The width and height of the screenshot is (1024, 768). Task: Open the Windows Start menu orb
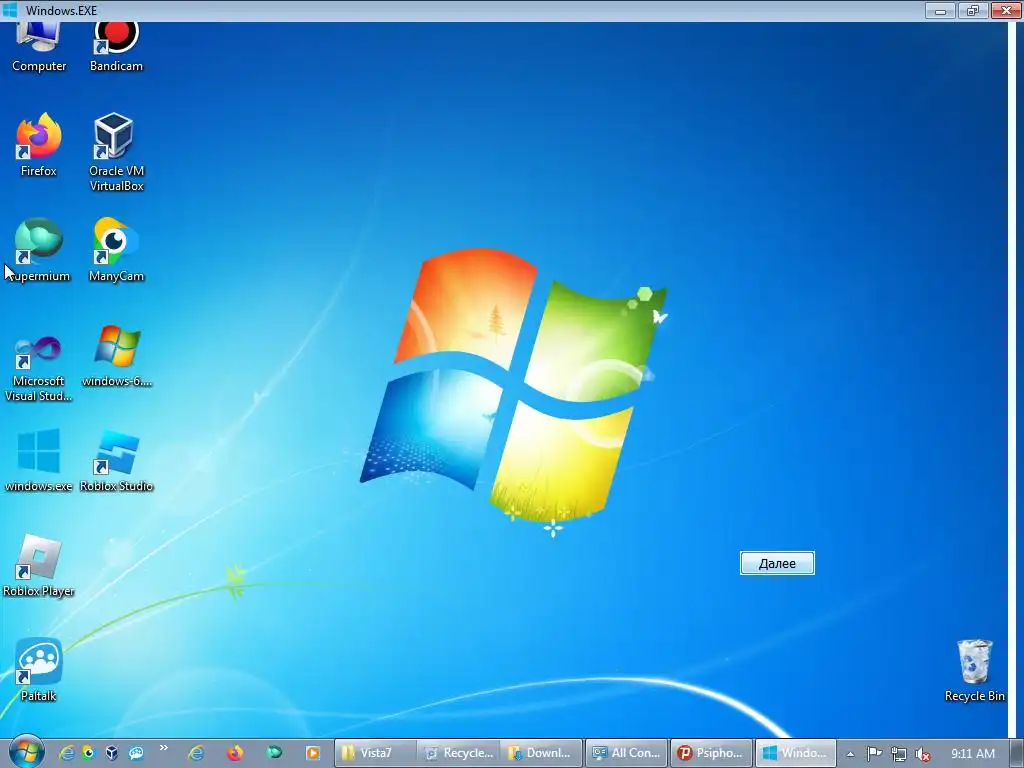coord(26,752)
